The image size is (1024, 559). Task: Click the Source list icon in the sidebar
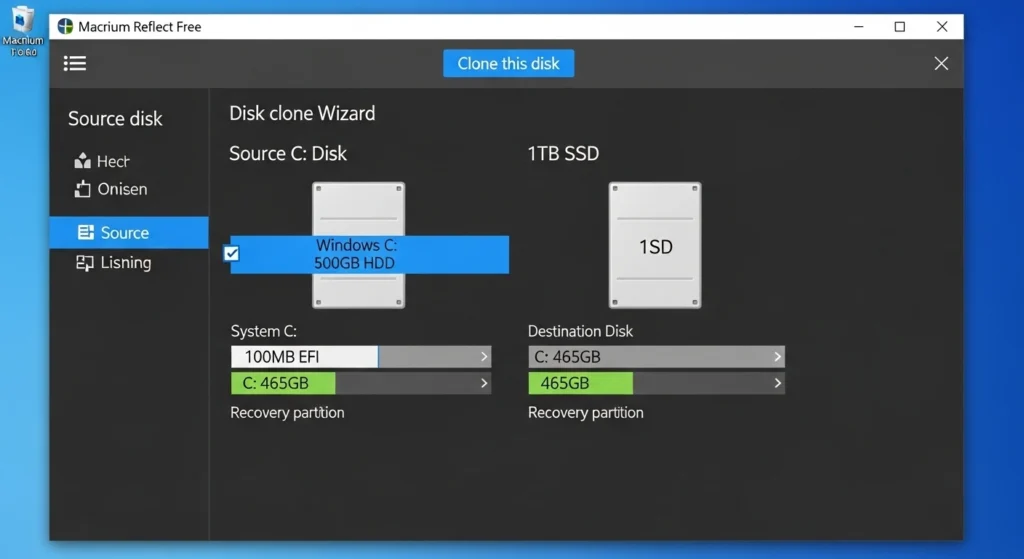[x=86, y=232]
